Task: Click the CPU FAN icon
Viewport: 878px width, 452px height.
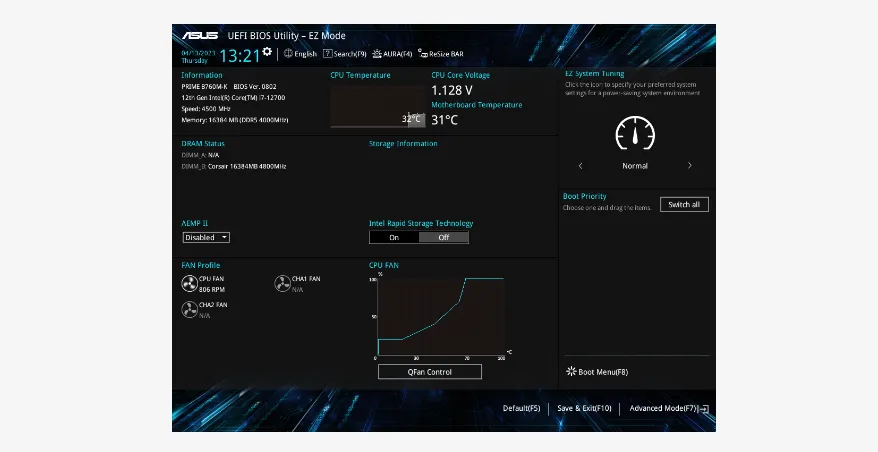Action: pyautogui.click(x=190, y=283)
